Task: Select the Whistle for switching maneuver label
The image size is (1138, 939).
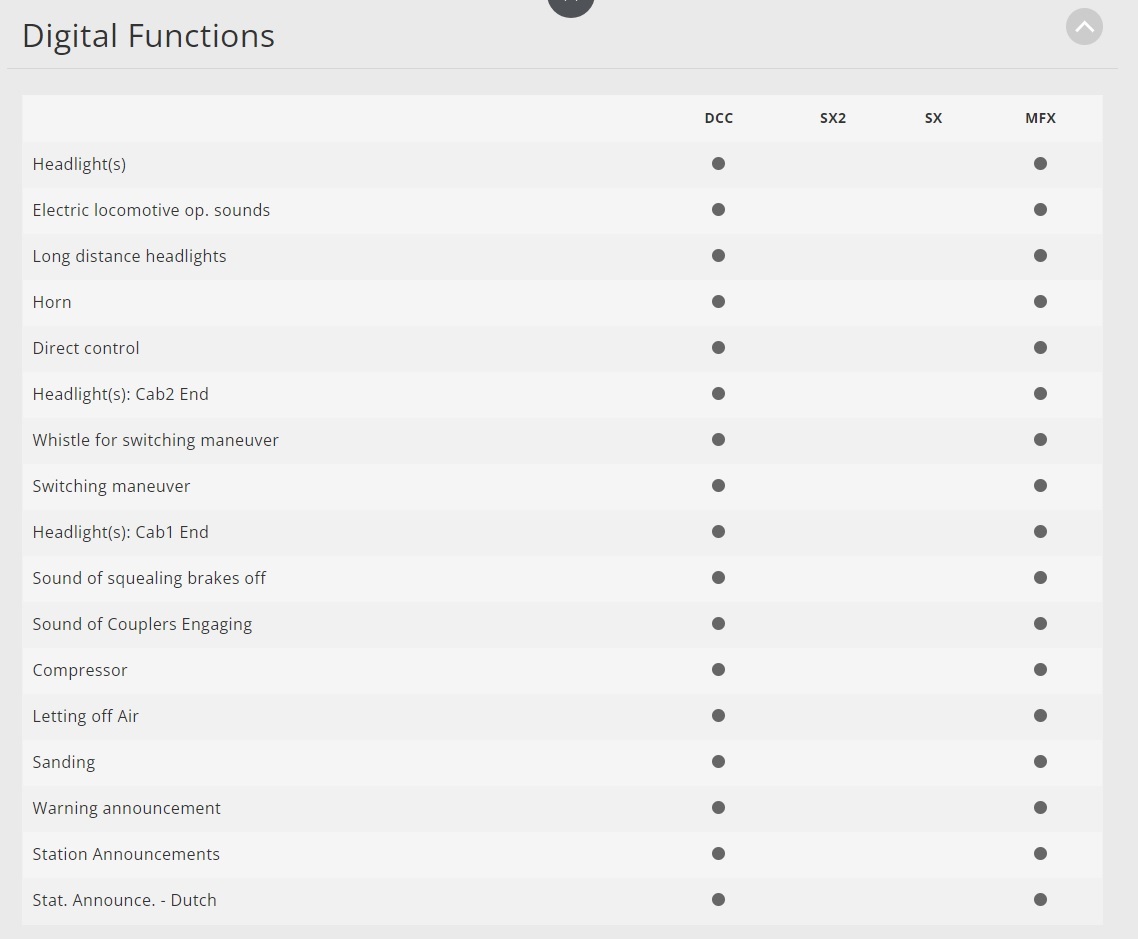Action: coord(155,440)
